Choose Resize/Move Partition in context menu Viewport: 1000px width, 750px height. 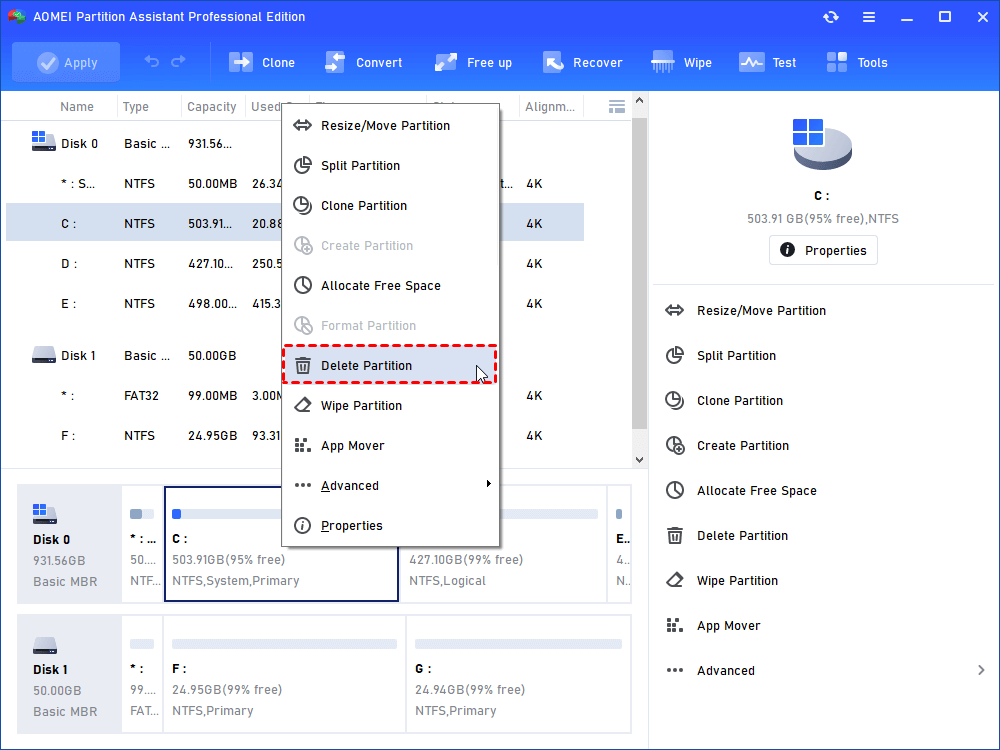390,126
